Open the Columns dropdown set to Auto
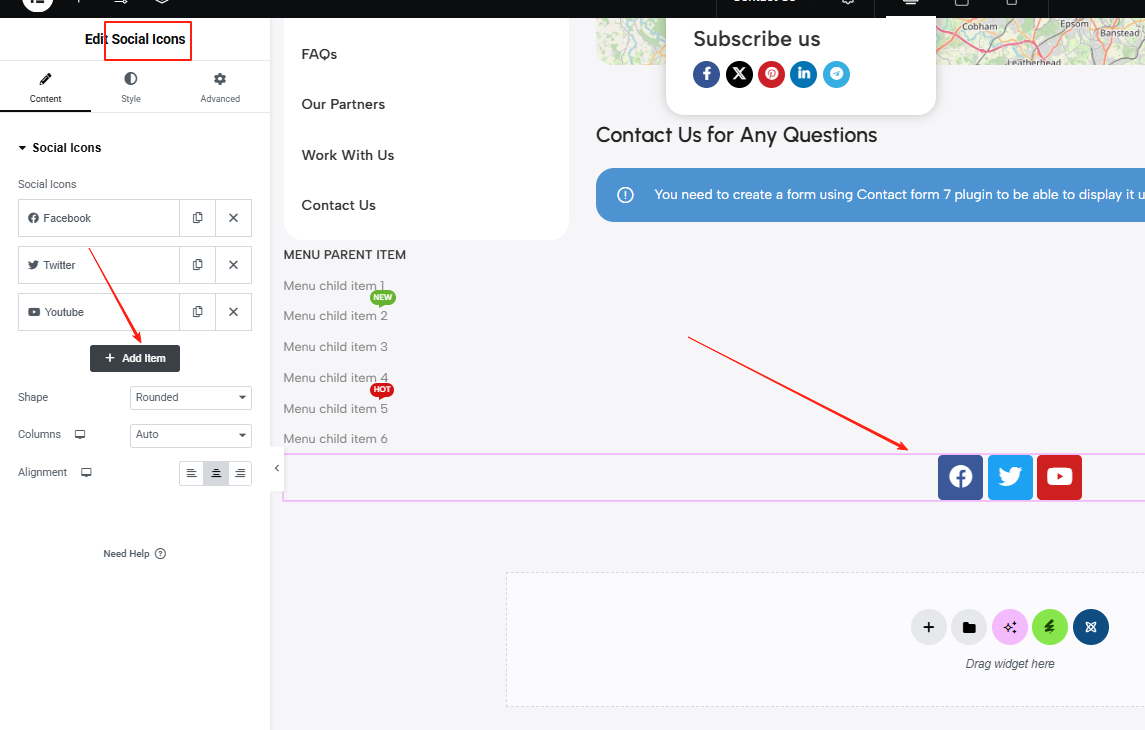1145x730 pixels. pos(191,435)
